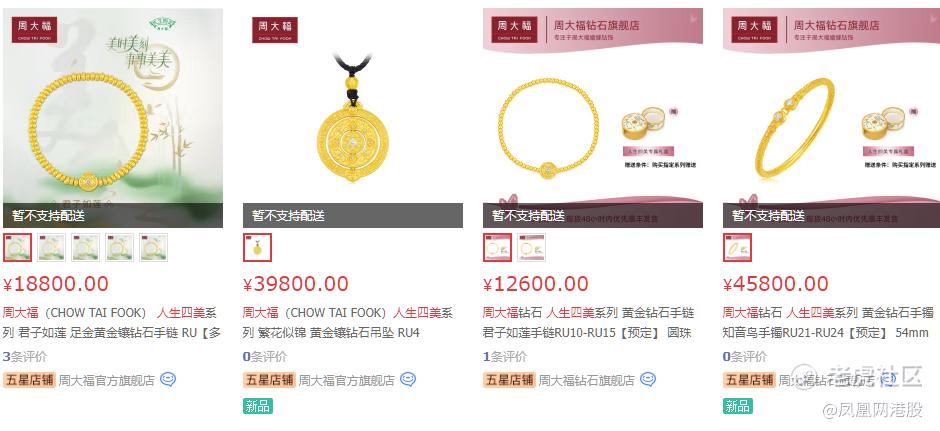
Task: Open 1条评价 reviews for ¥12600.00 bracelet
Action: (x=505, y=357)
